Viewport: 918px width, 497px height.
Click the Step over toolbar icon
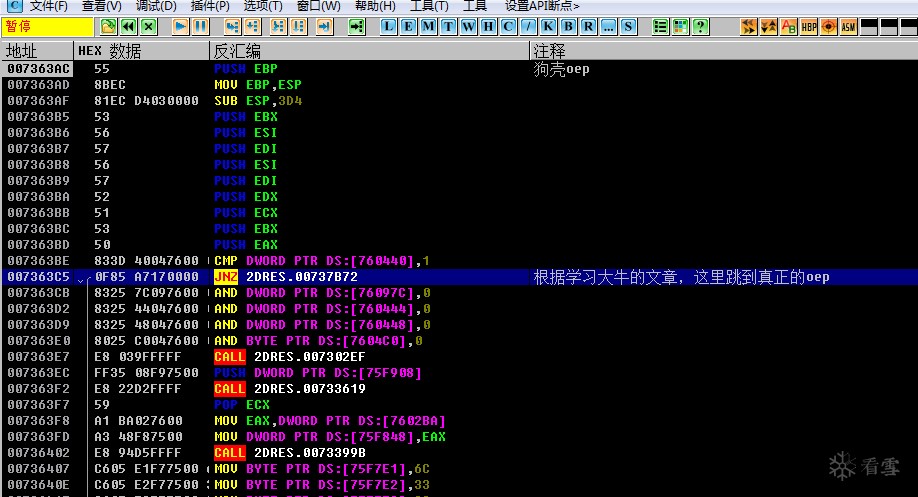[252, 26]
